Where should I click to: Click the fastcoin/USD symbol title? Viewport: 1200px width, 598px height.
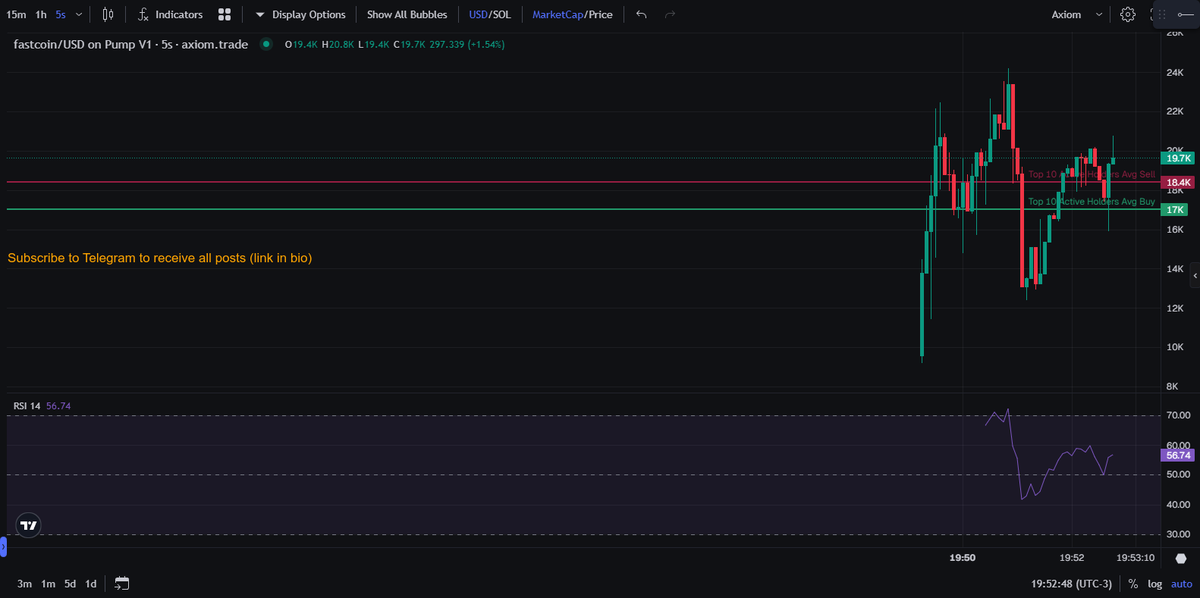pos(131,44)
